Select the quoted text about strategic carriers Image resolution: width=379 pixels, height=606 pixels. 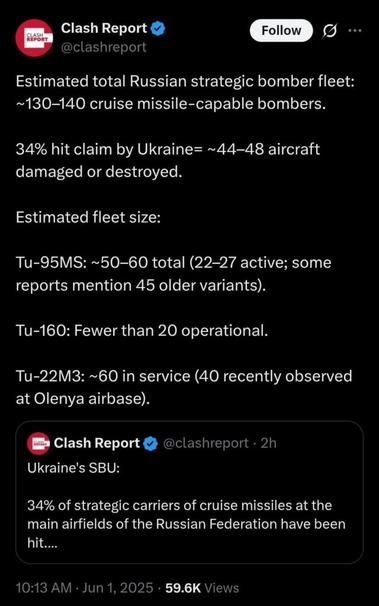186,524
